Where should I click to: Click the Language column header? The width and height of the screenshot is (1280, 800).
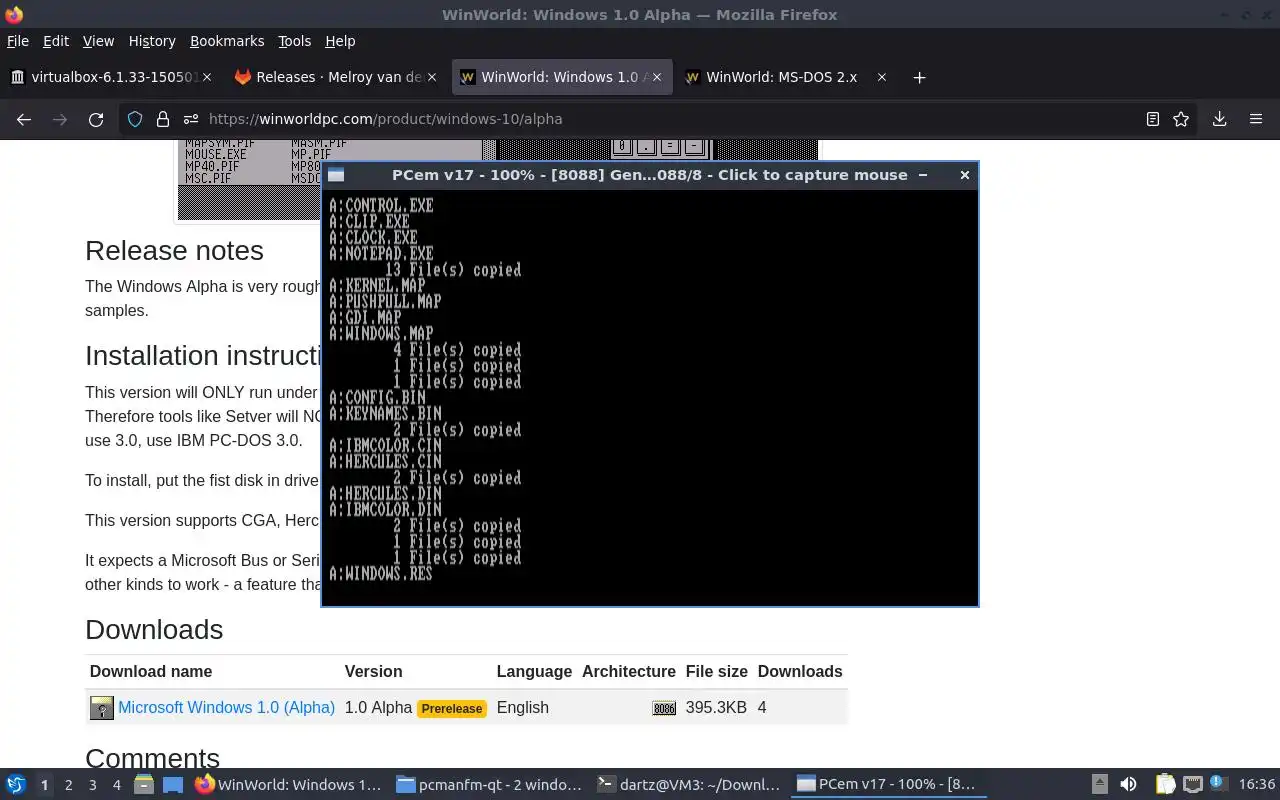(534, 671)
